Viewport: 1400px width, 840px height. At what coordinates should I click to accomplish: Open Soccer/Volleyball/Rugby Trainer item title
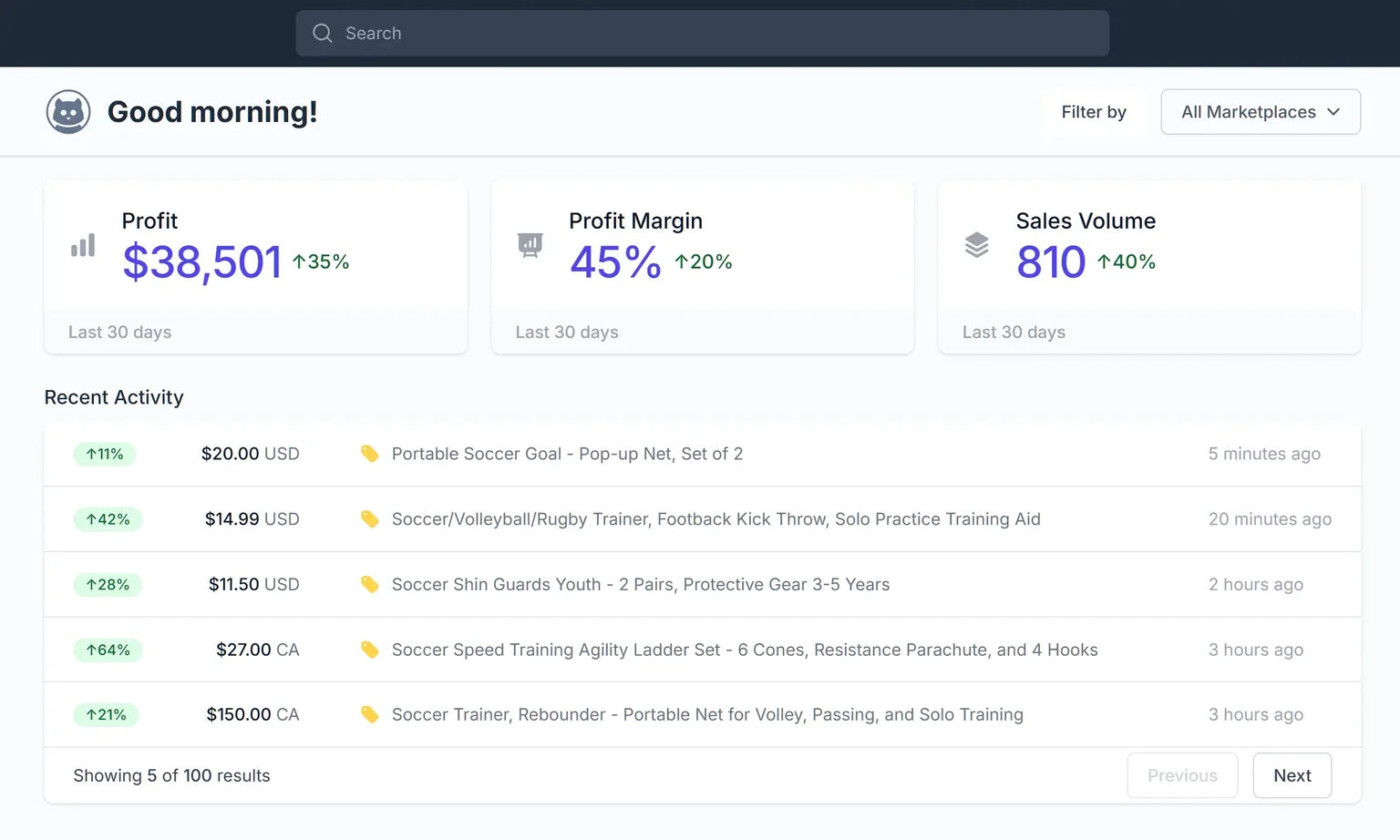[715, 519]
